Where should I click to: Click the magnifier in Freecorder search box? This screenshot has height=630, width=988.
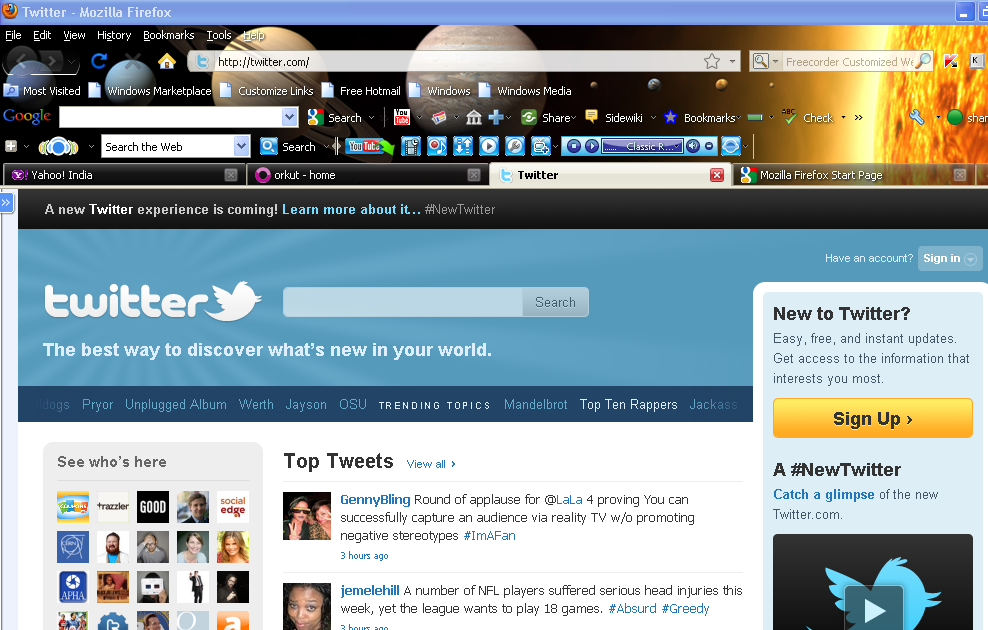[922, 61]
